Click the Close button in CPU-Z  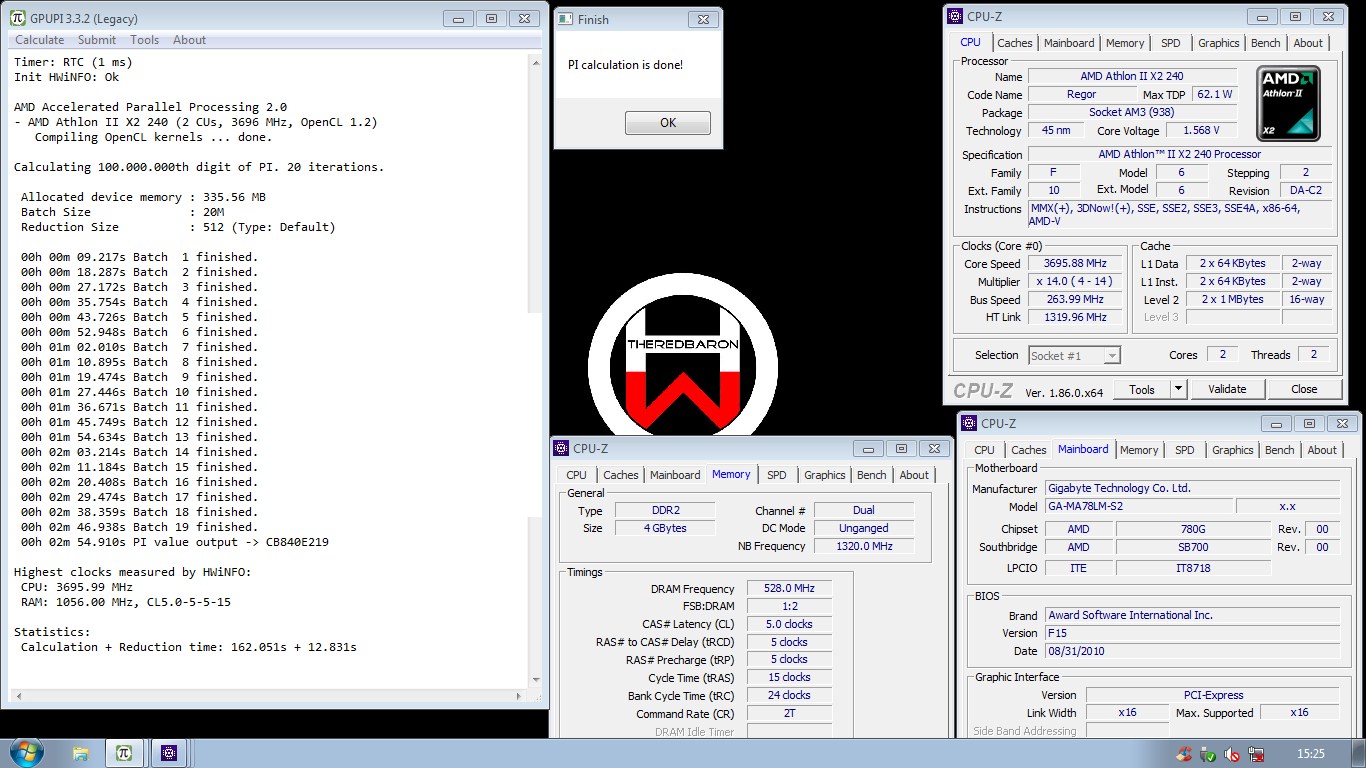coord(1304,389)
